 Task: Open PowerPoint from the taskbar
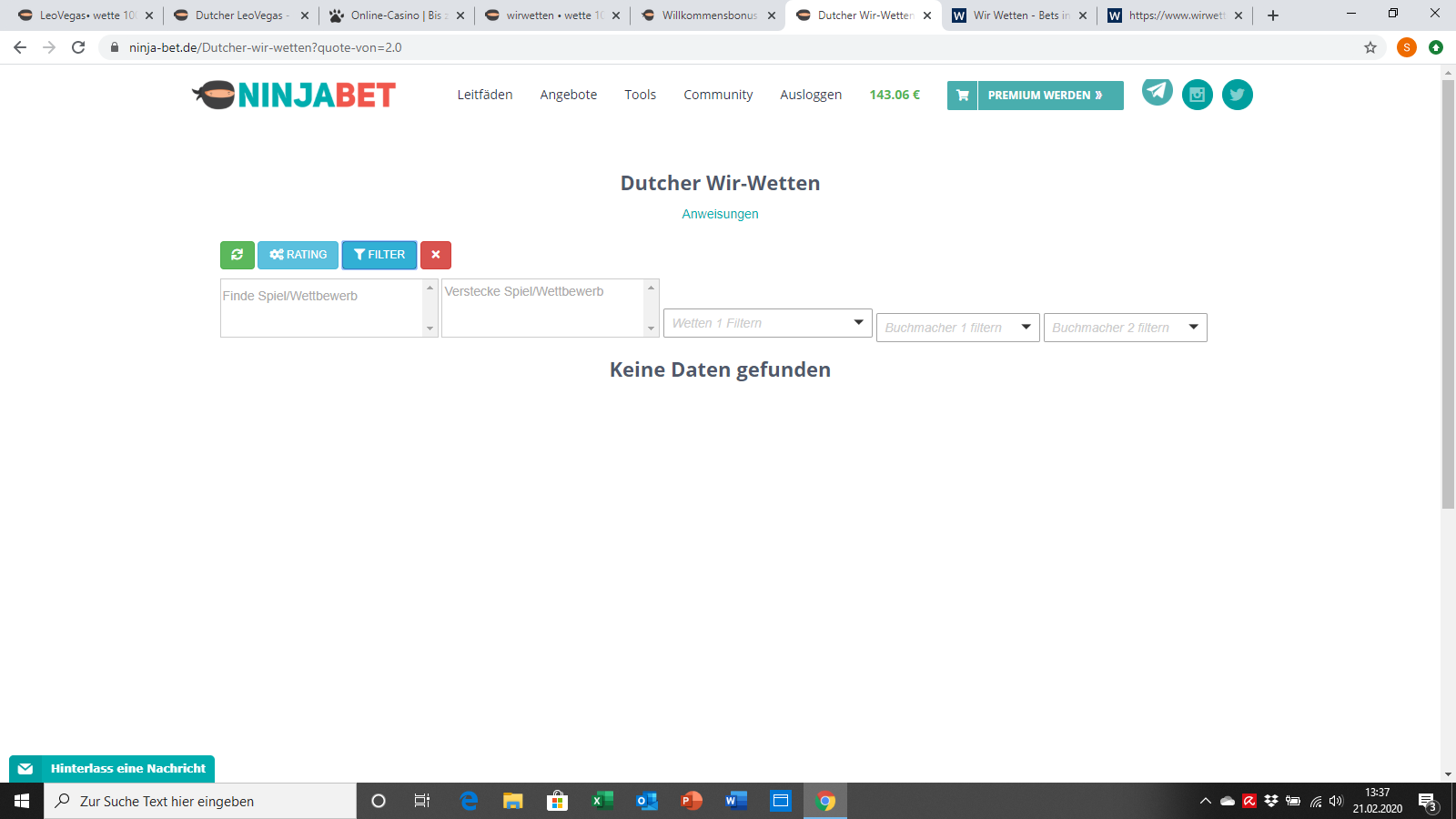(x=691, y=801)
